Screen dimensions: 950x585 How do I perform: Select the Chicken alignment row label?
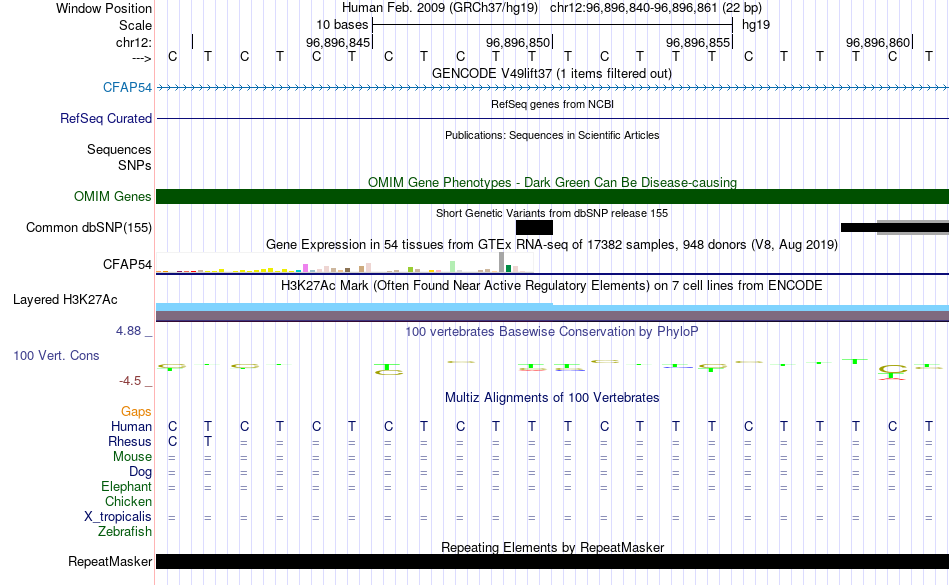128,501
